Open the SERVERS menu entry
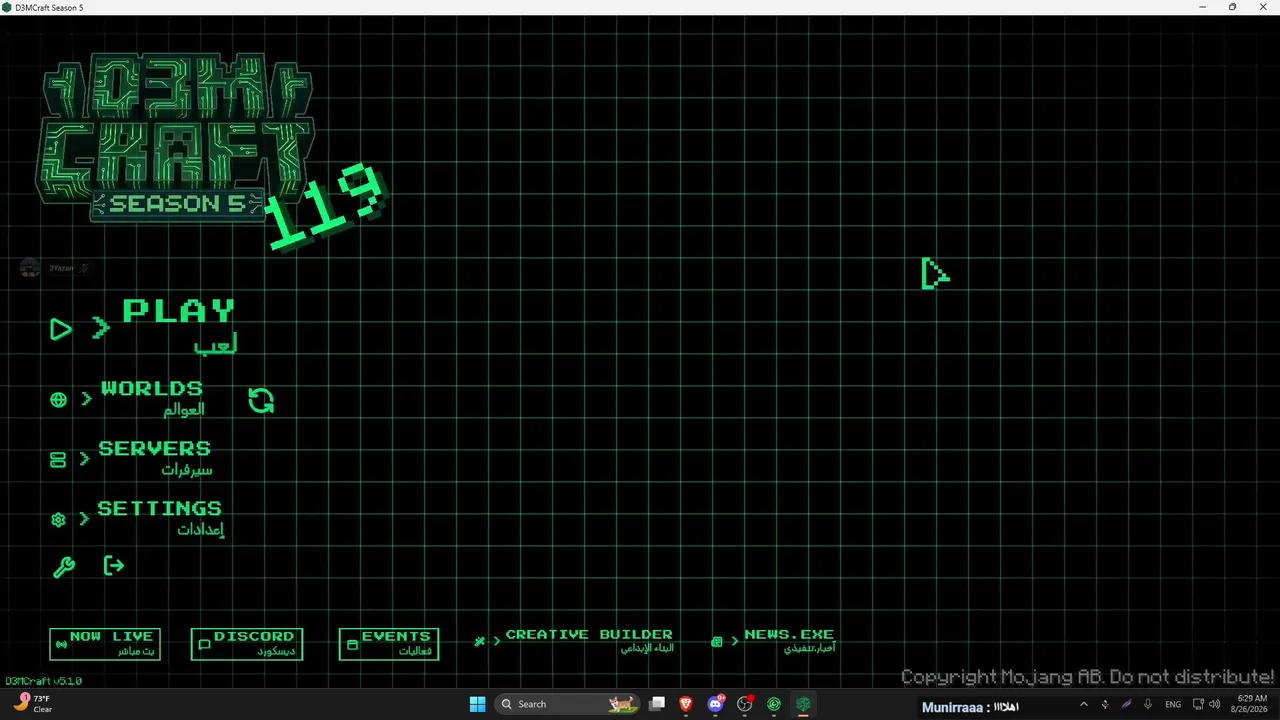The width and height of the screenshot is (1280, 720). tap(131, 458)
